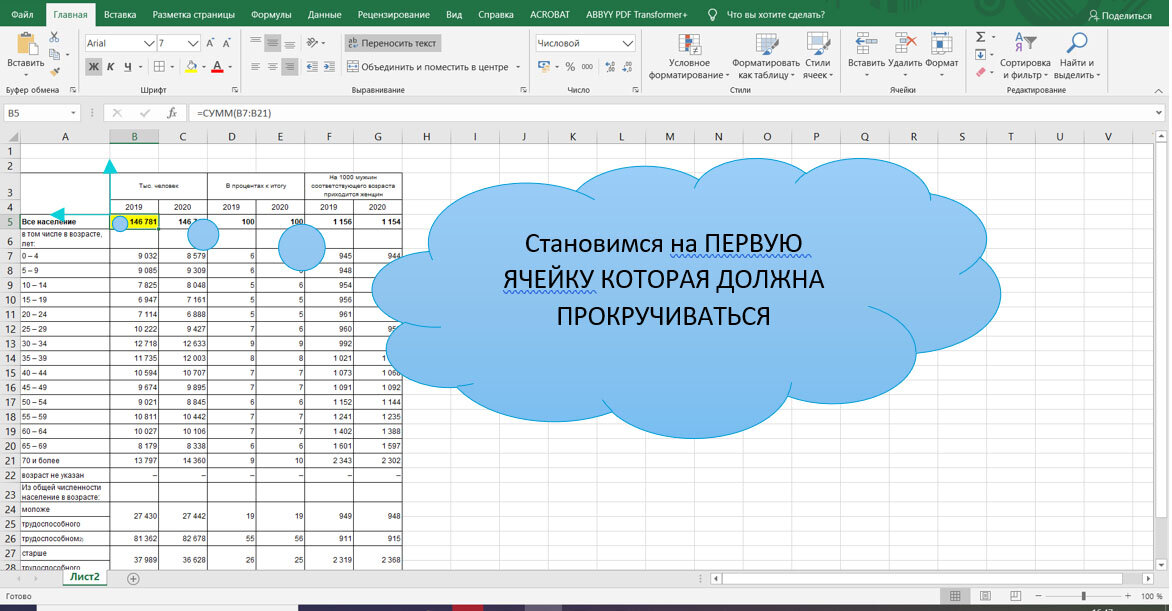This screenshot has height=611, width=1172.
Task: Switch to Page Layout view
Action: 985,596
